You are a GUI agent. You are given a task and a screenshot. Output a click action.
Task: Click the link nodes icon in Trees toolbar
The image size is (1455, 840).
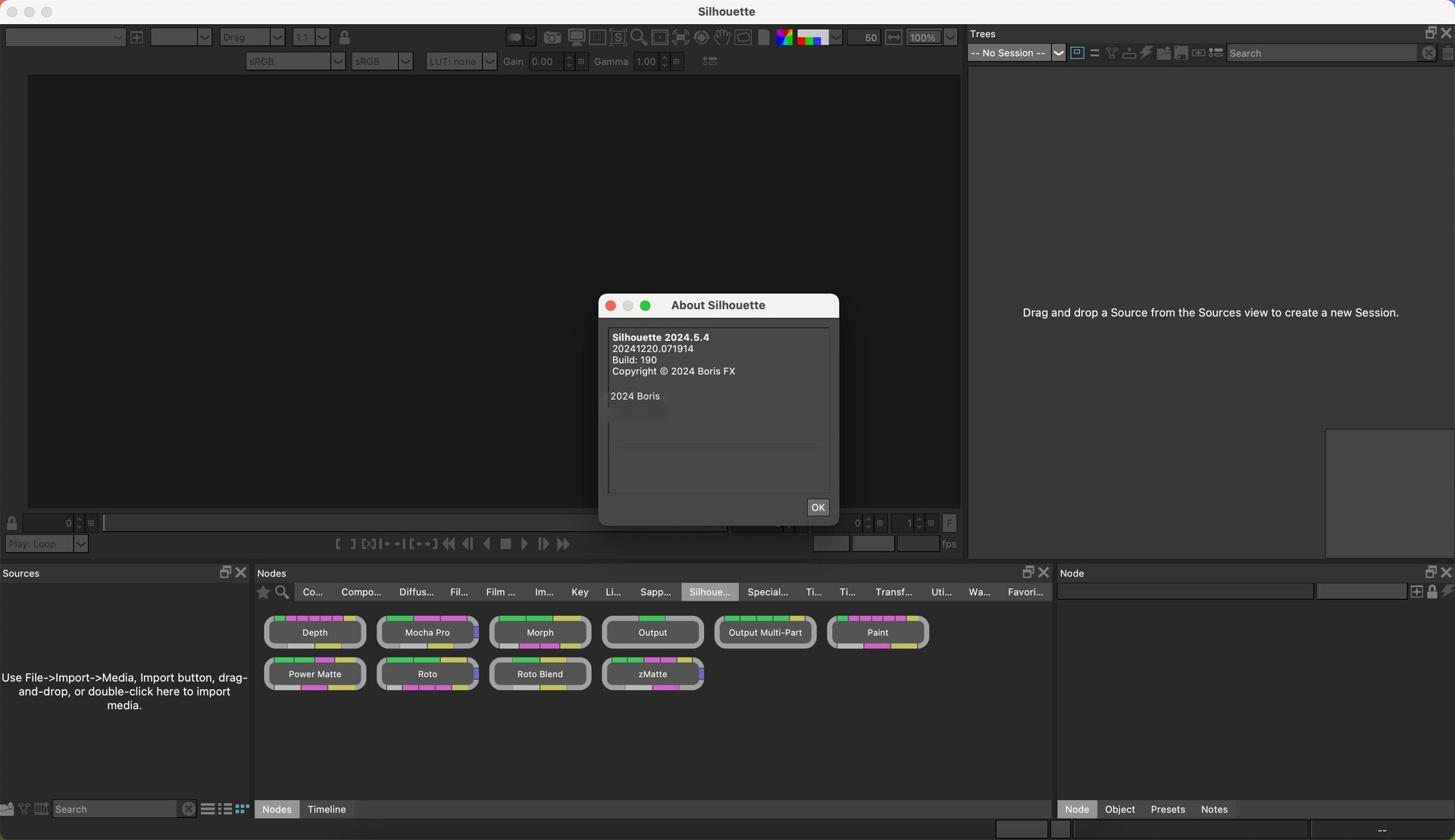point(1198,53)
